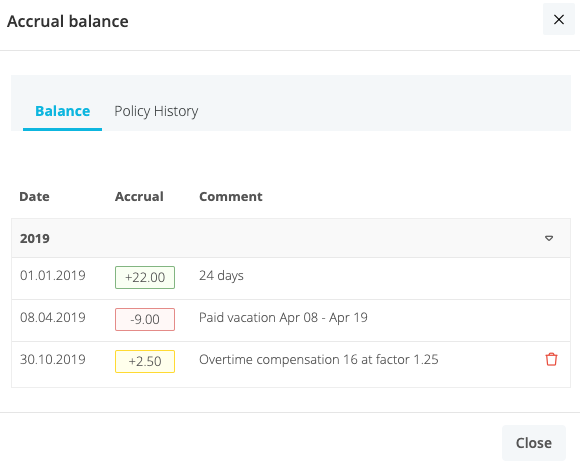580x469 pixels.
Task: Select the 2019 year header row
Action: 291,238
